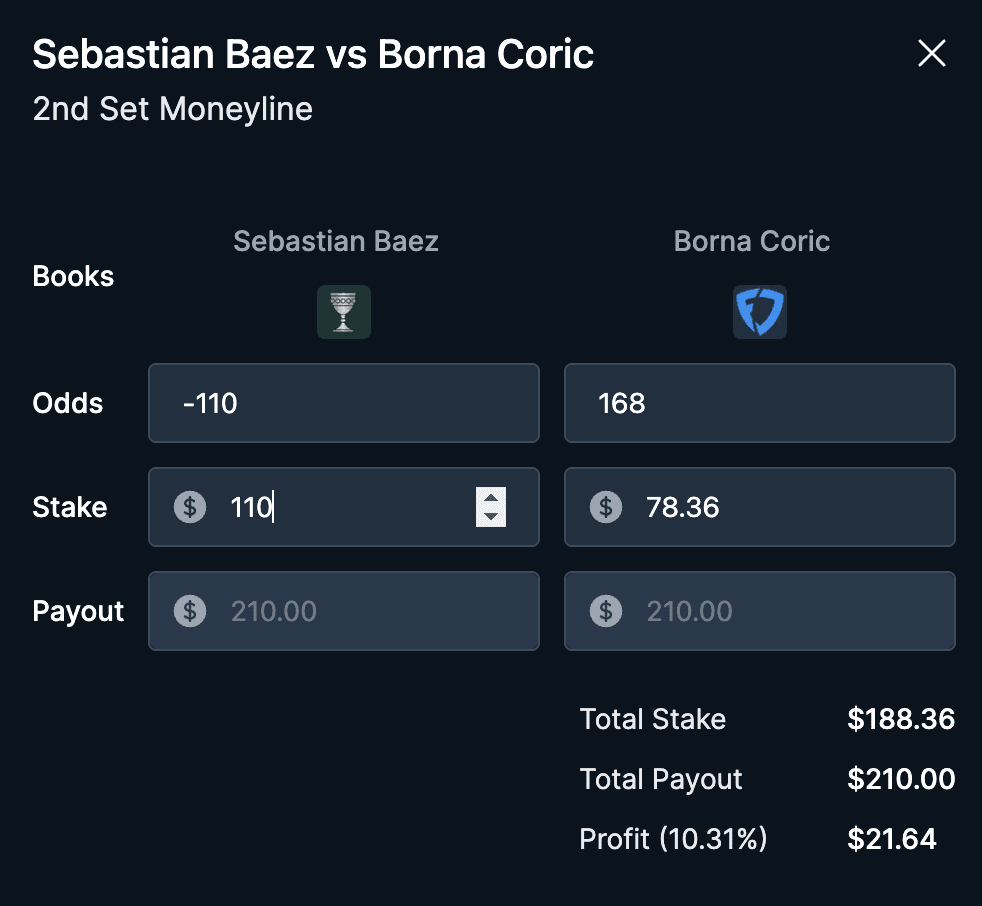This screenshot has width=982, height=906.
Task: Click the 2nd Set Moneyline subtitle
Action: click(172, 109)
